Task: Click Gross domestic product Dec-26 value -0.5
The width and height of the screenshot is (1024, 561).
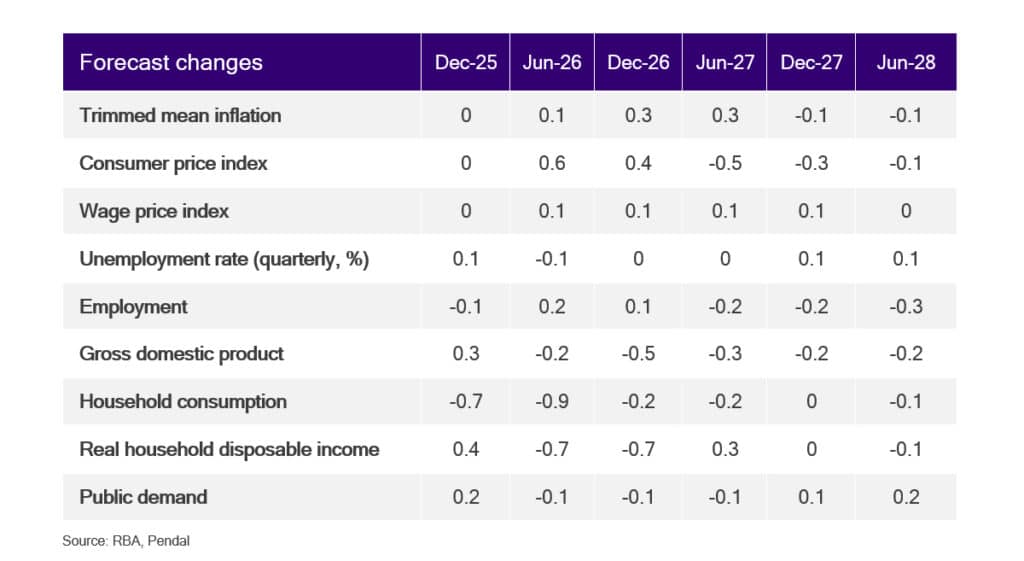Action: [x=638, y=354]
